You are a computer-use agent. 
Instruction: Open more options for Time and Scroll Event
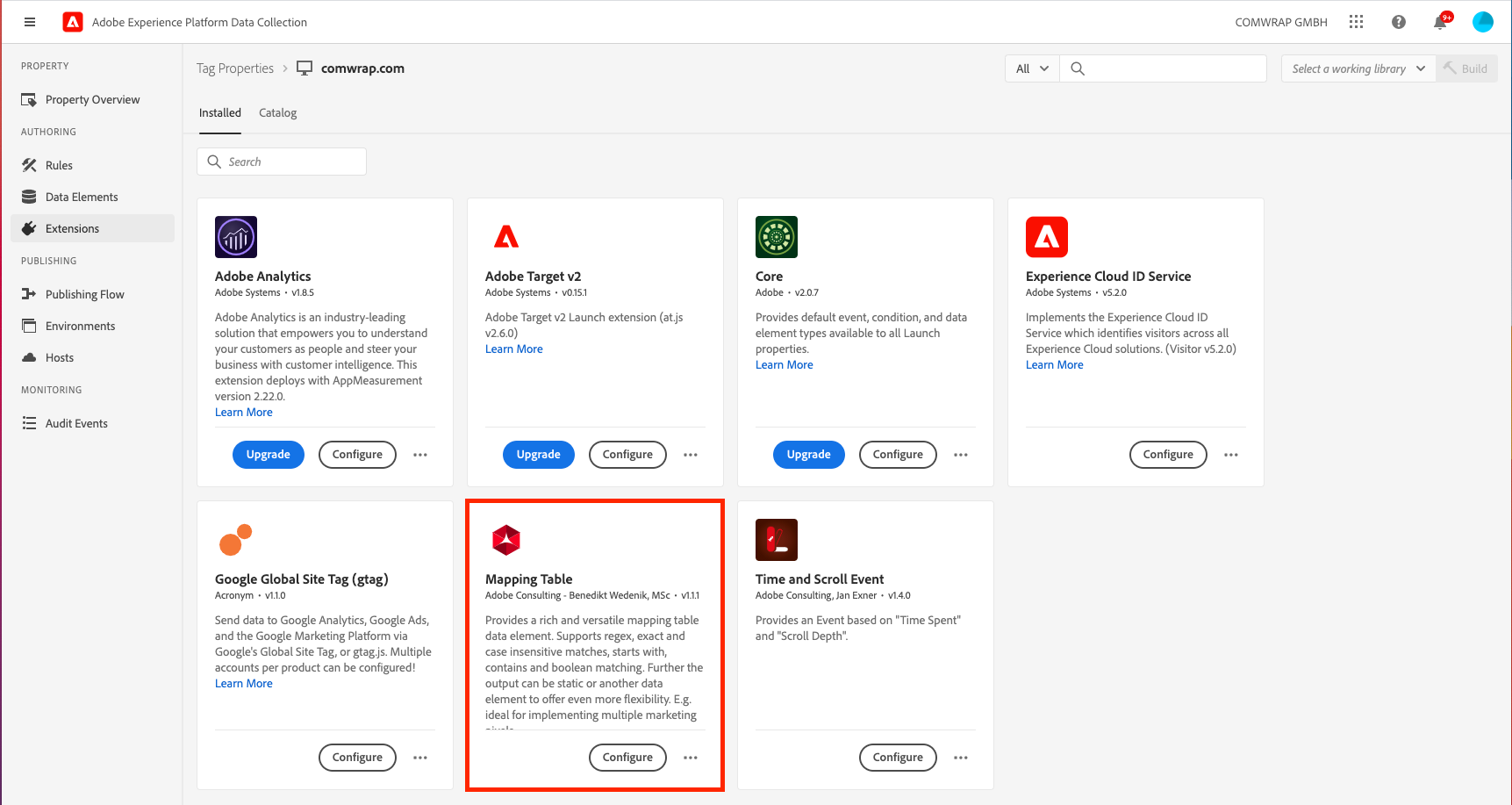pos(961,758)
